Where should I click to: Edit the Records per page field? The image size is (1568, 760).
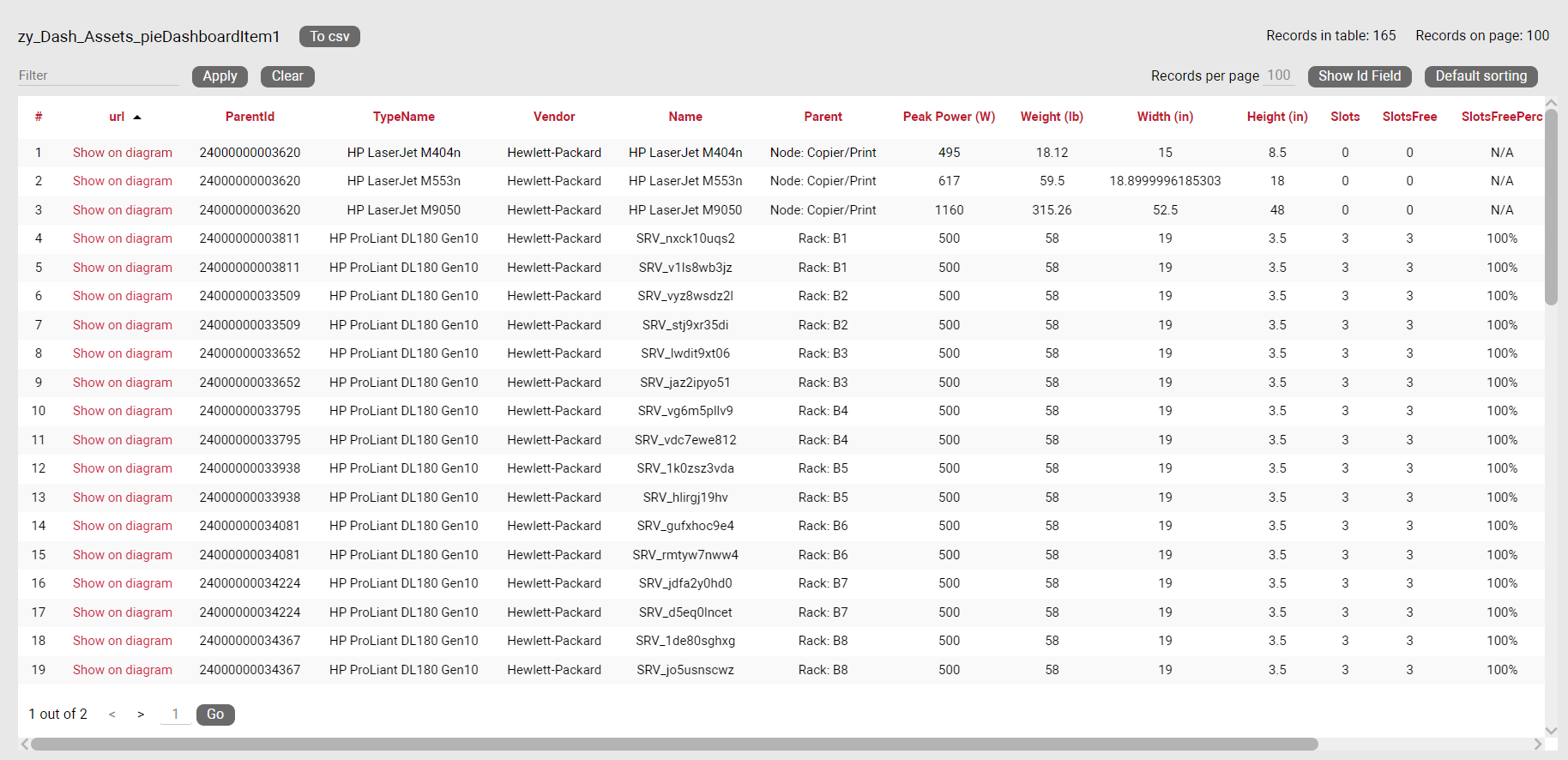click(1278, 75)
